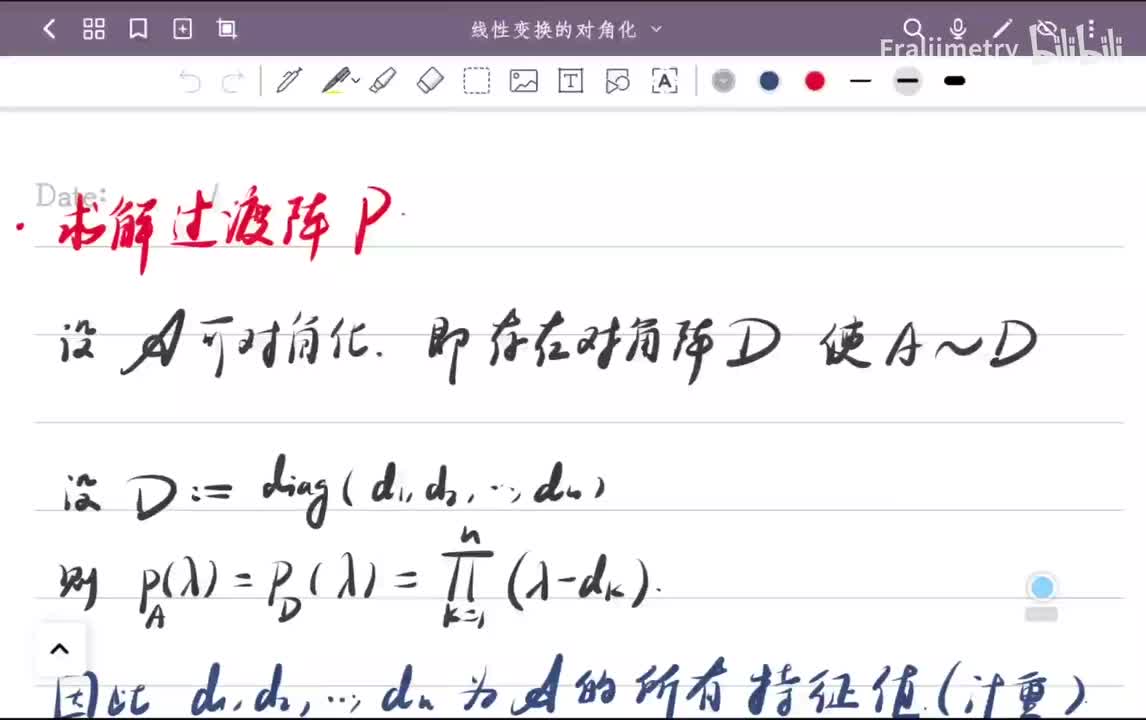
Task: Open the title dropdown arrow
Action: pyautogui.click(x=656, y=29)
